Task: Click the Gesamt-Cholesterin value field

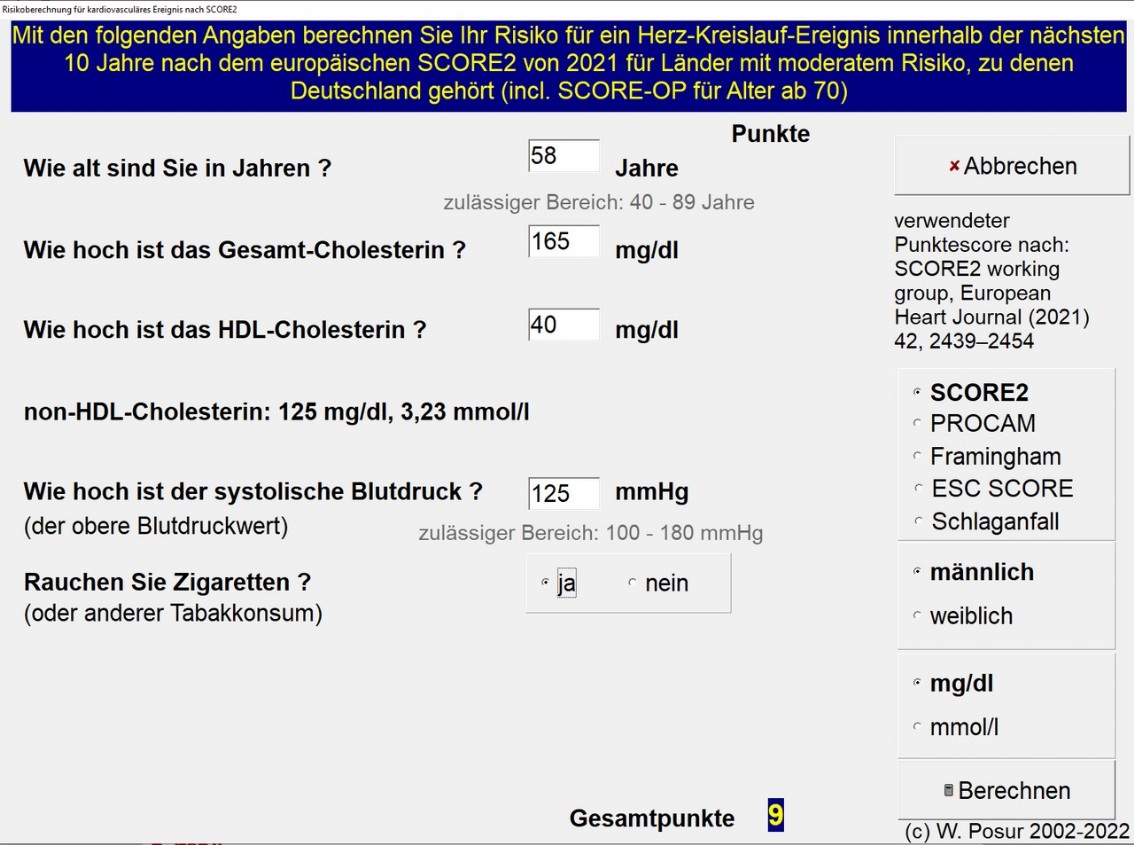Action: 563,242
